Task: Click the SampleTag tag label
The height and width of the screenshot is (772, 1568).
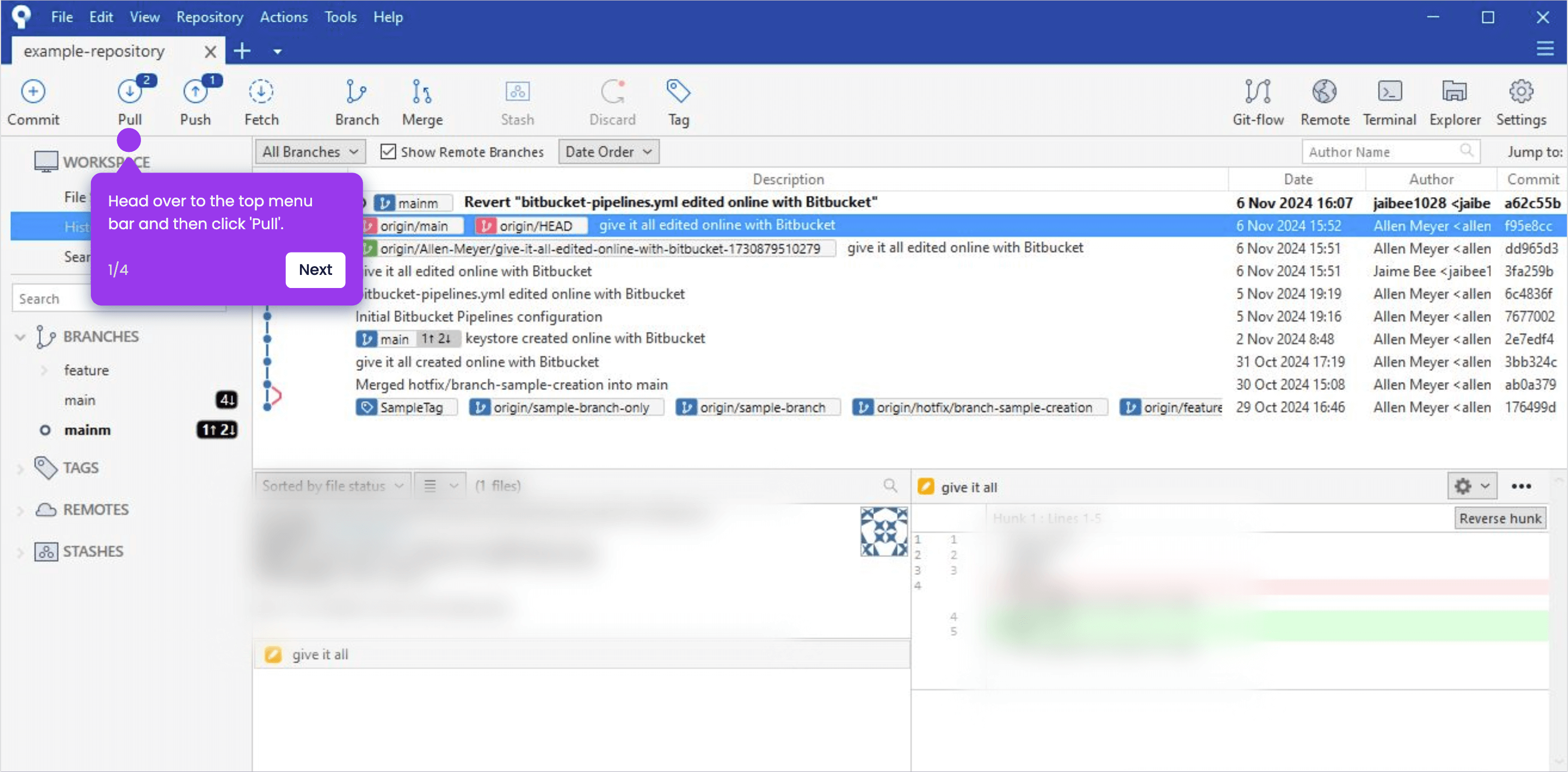Action: [x=406, y=407]
